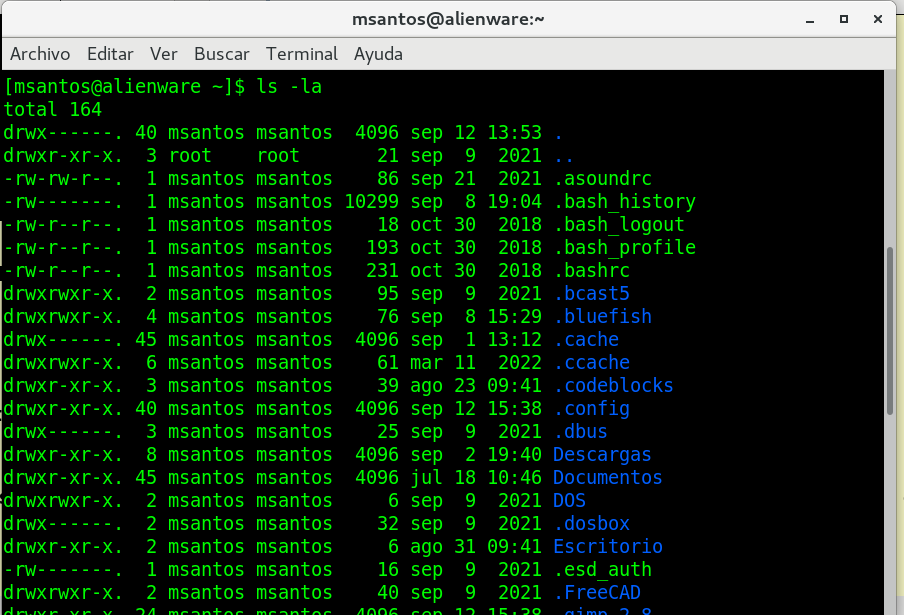
Task: Maximize the terminal window
Action: 845,19
